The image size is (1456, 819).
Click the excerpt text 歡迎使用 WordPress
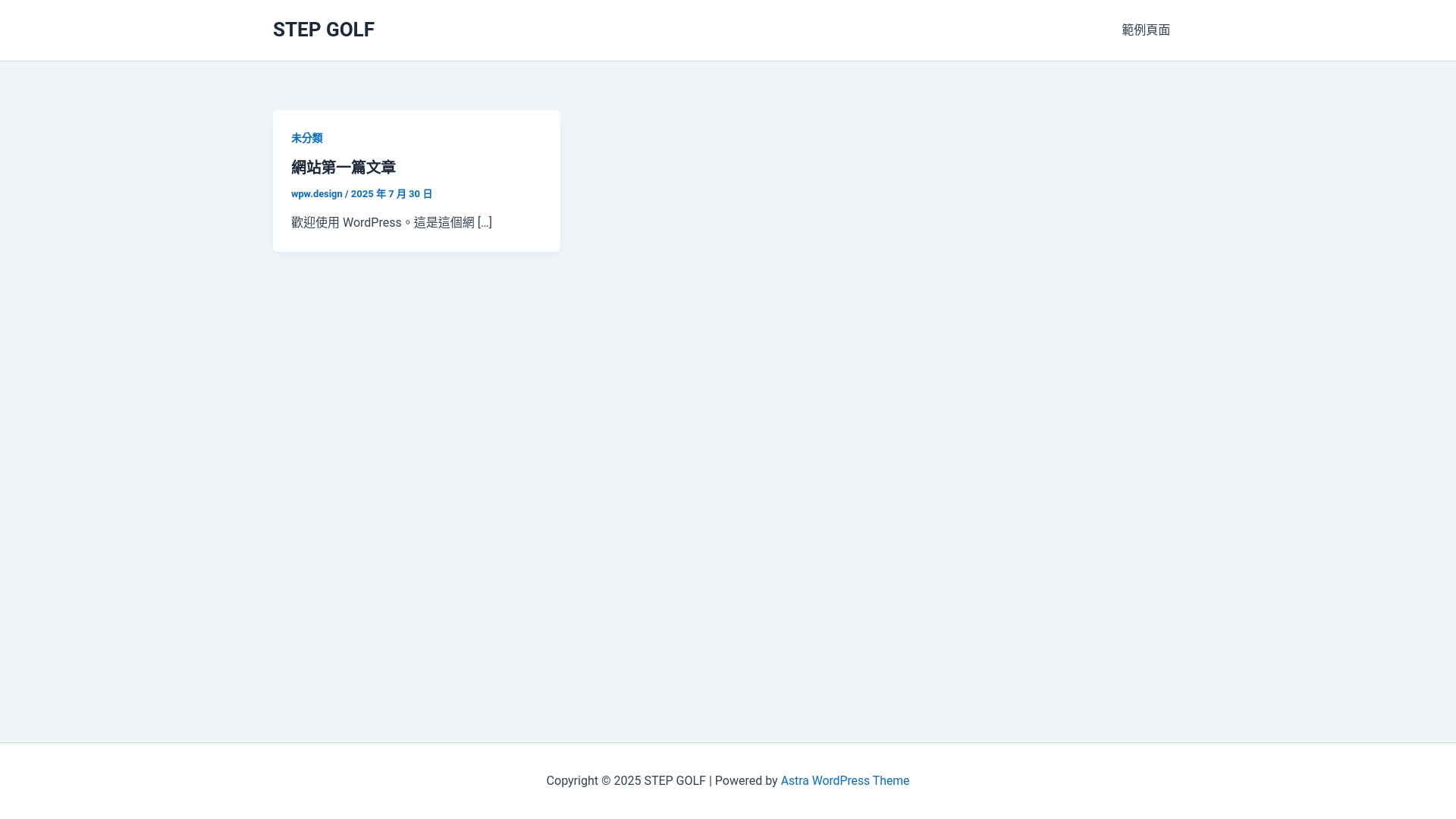[x=347, y=223]
